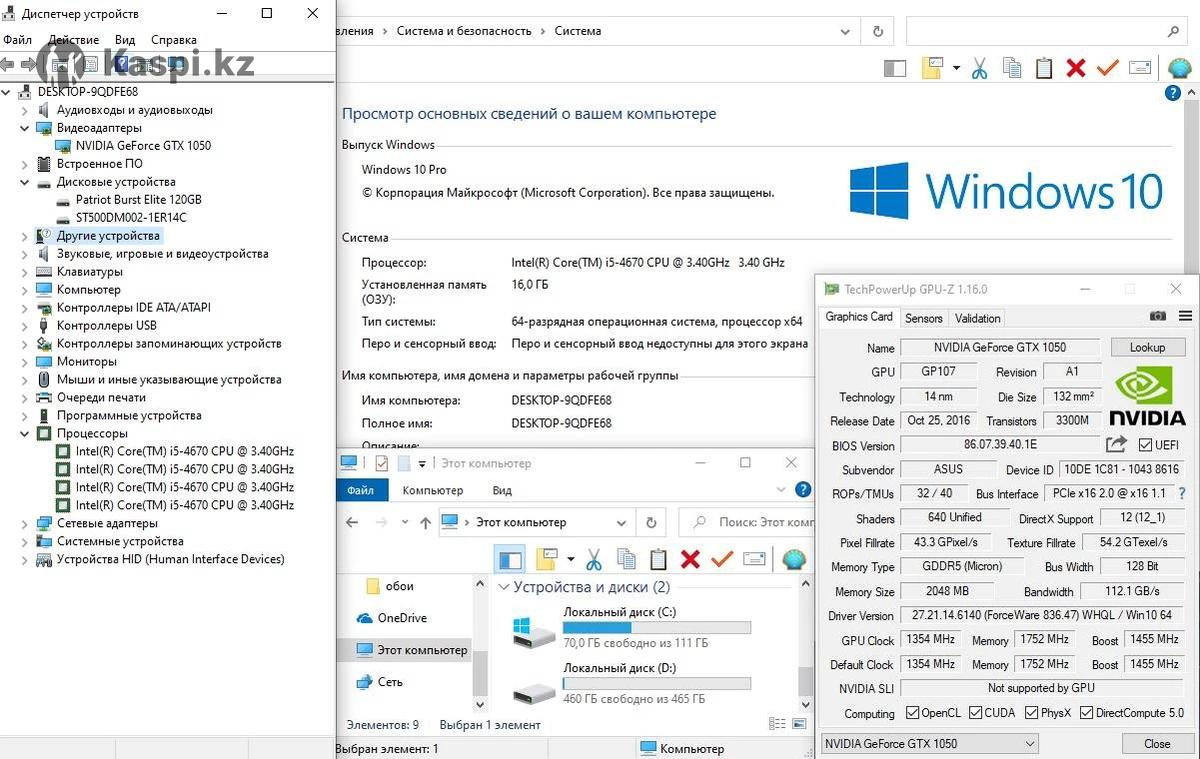This screenshot has height=759, width=1200.
Task: Click the shell icon in the System window toolbar
Action: click(1180, 68)
